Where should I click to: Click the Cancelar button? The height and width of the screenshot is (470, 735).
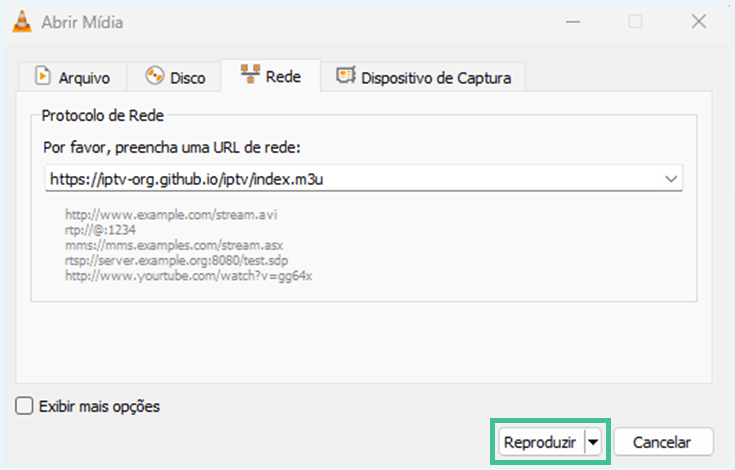pyautogui.click(x=663, y=442)
